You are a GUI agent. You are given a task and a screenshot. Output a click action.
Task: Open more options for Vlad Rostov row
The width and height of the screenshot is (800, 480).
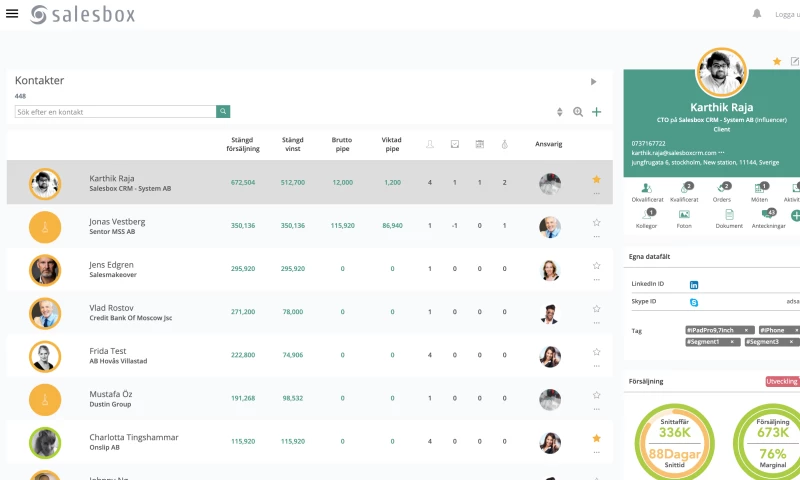[596, 323]
